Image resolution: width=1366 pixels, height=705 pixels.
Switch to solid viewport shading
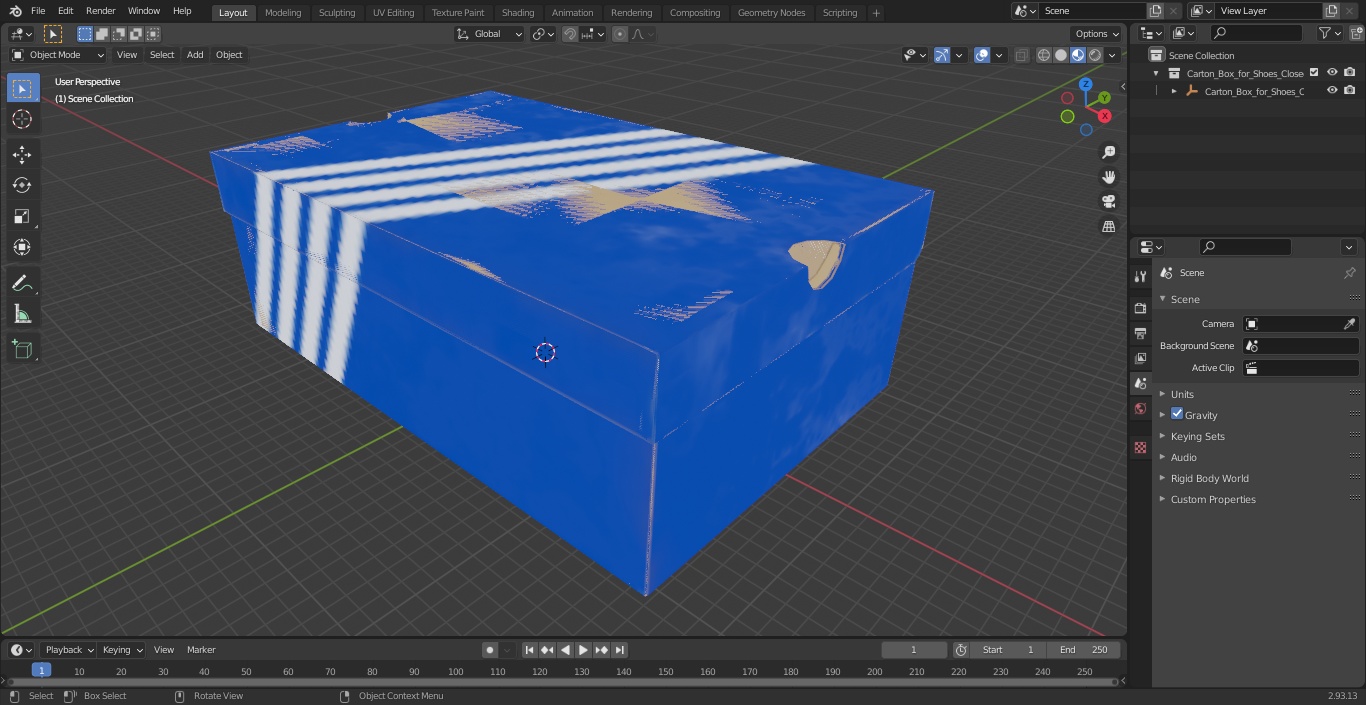tap(1061, 55)
